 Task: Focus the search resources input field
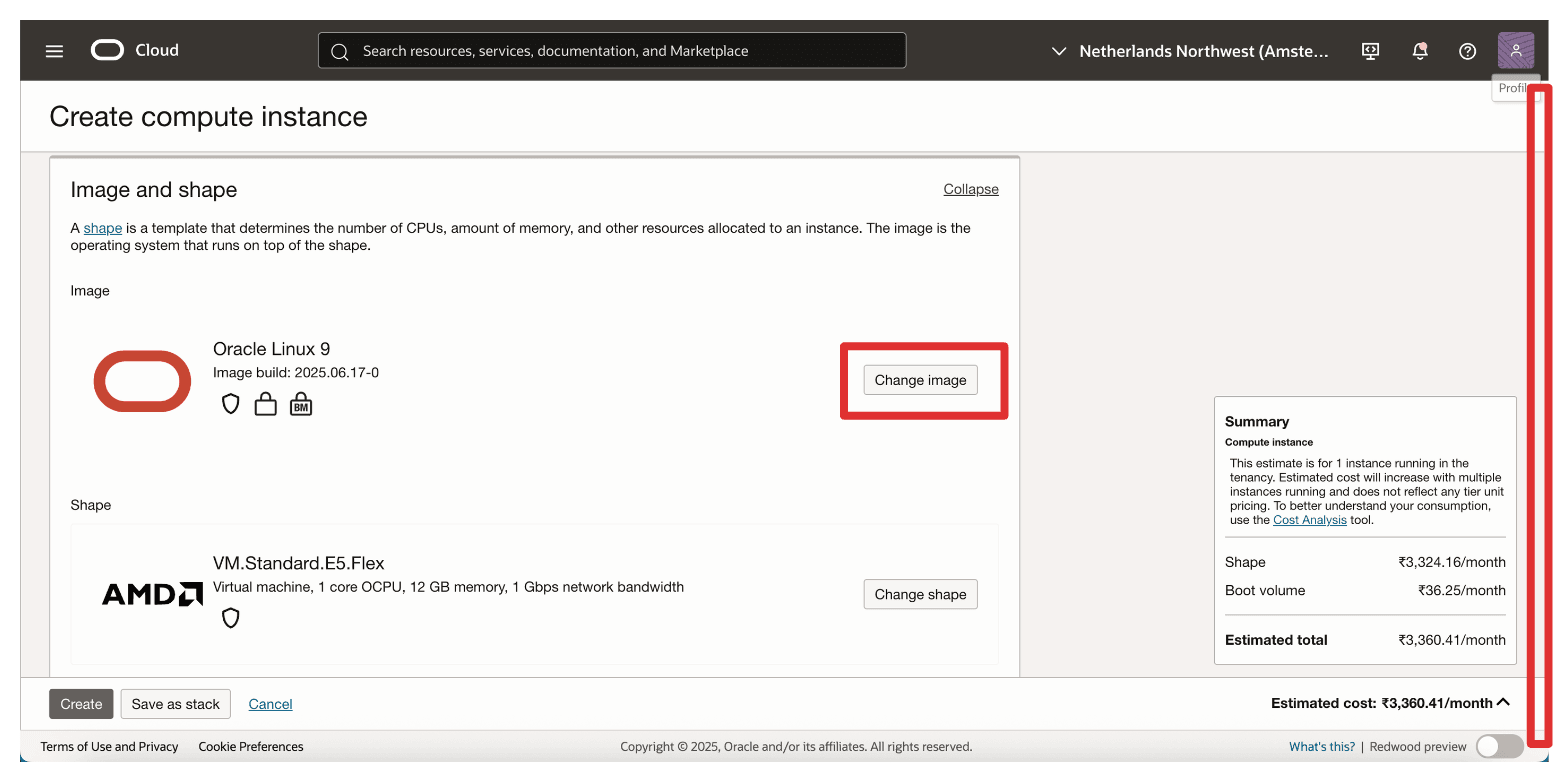point(612,51)
